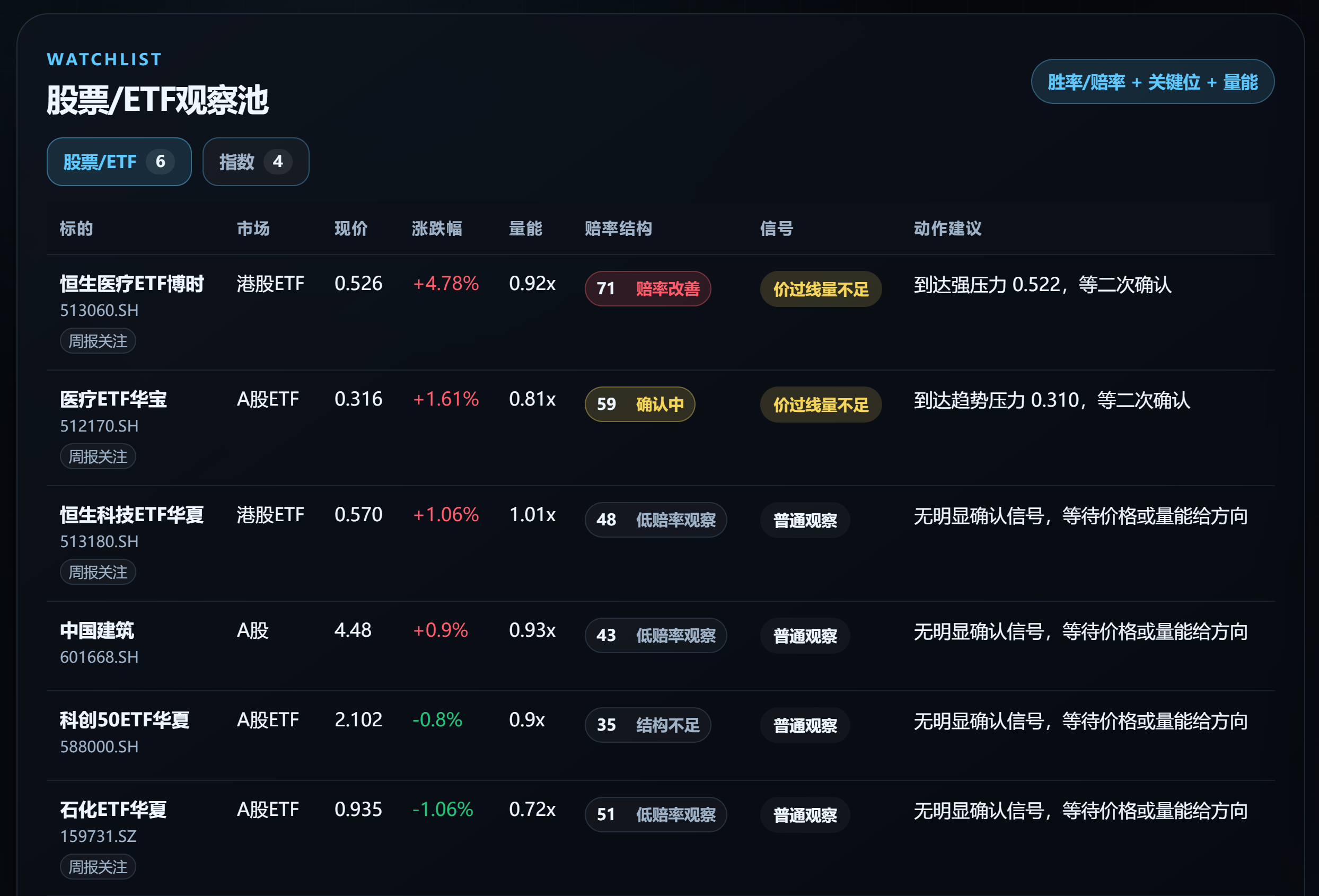Click the volume value 1.01x

532,514
